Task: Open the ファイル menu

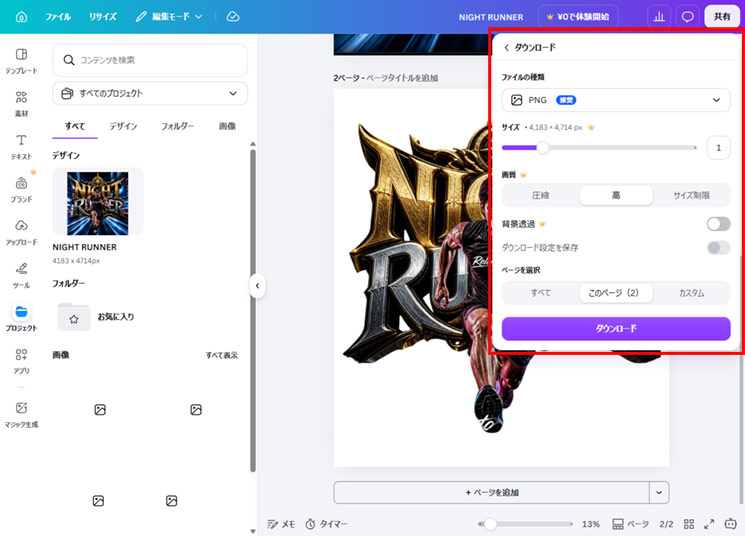Action: (x=58, y=17)
